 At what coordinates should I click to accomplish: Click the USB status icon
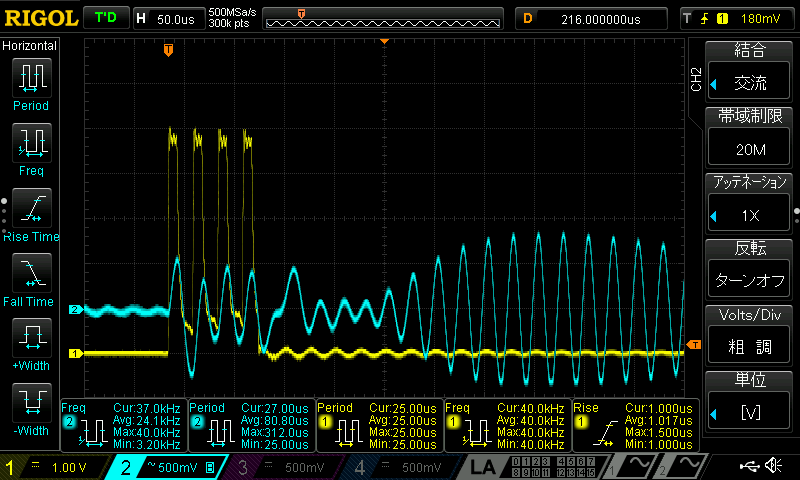[749, 465]
